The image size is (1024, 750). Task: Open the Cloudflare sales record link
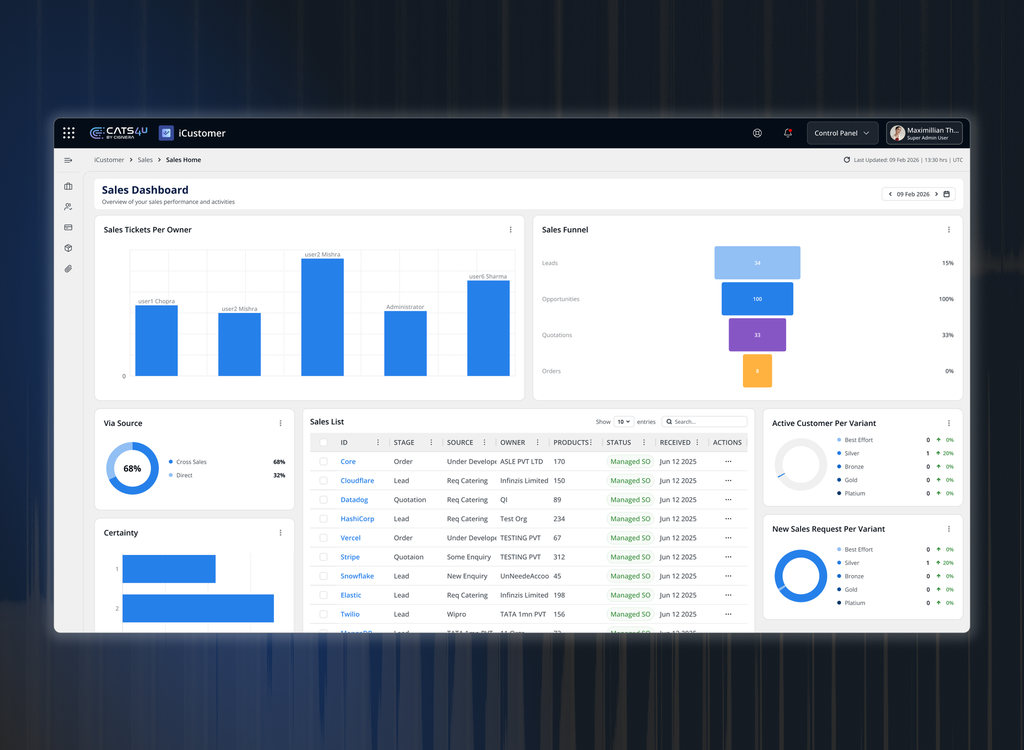357,481
